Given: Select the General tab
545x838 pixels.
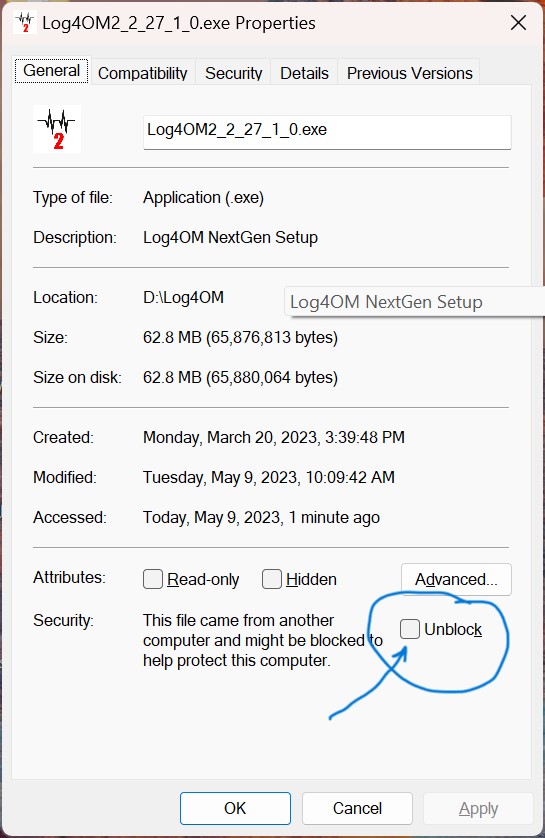Looking at the screenshot, I should click(51, 71).
